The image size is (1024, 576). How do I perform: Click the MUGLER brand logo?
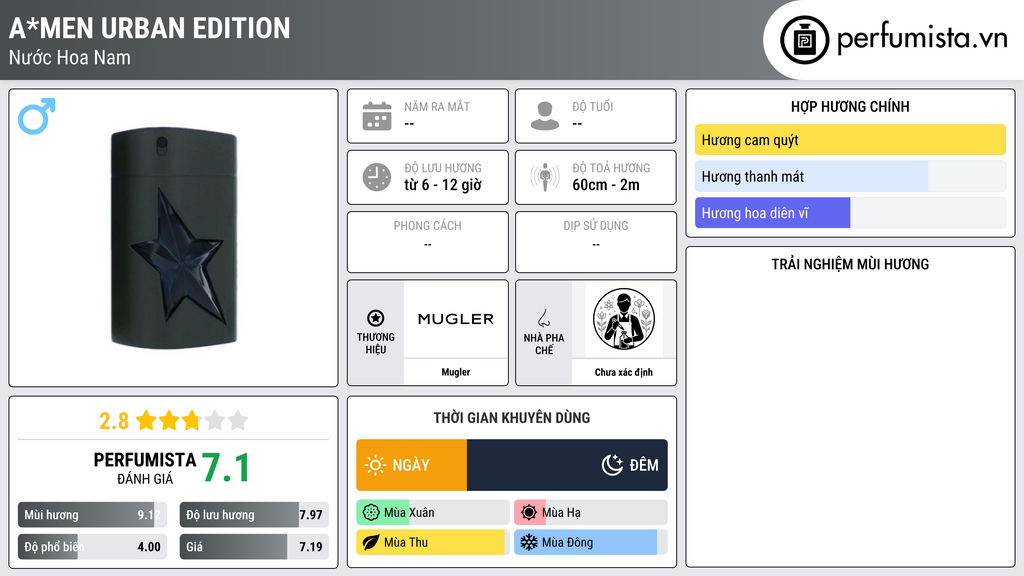(x=456, y=319)
